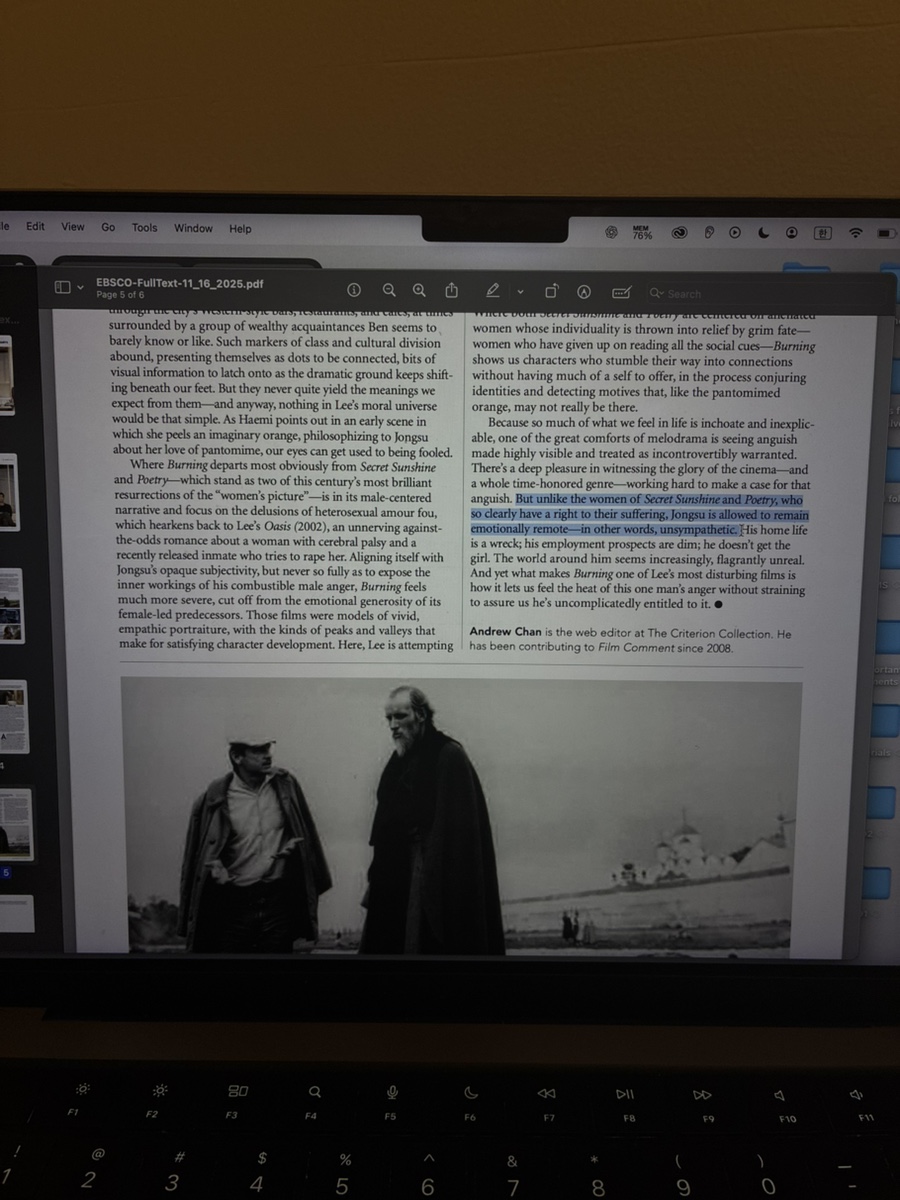Click the EBSCO-FullText-11_16_2025.pdf window title

[180, 284]
